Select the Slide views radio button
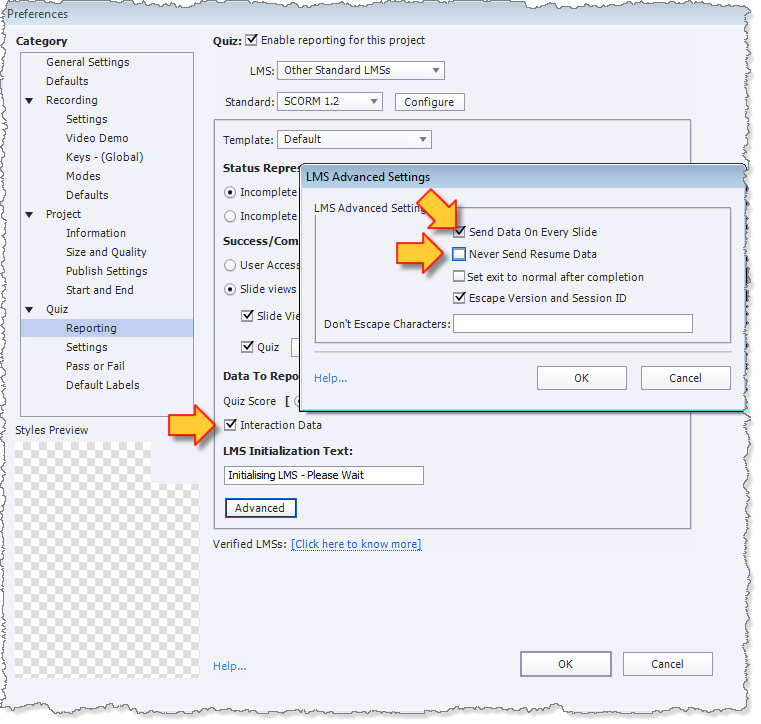Image resolution: width=761 pixels, height=724 pixels. click(x=230, y=290)
